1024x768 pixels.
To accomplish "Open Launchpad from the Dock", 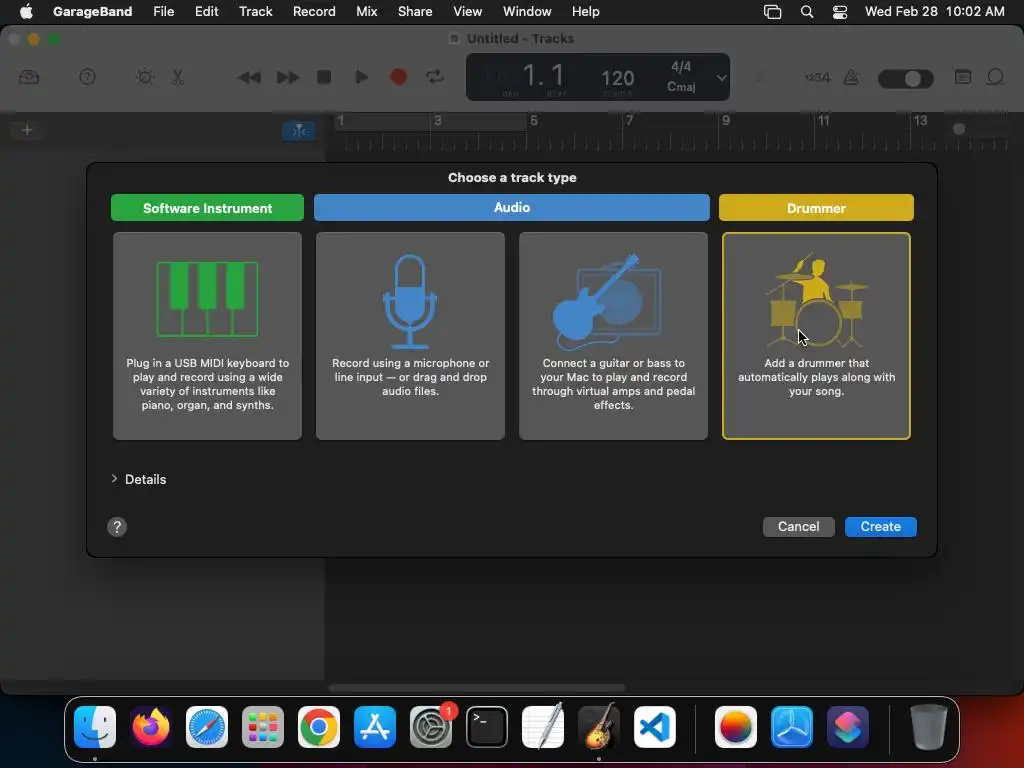I will pos(263,727).
